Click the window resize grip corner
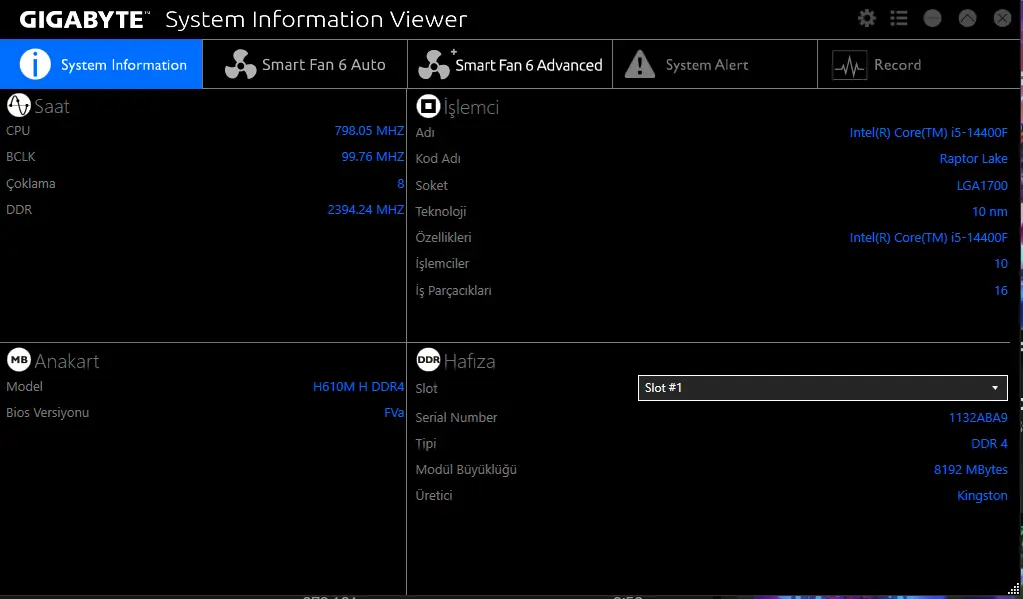The image size is (1023, 599). 1013,590
